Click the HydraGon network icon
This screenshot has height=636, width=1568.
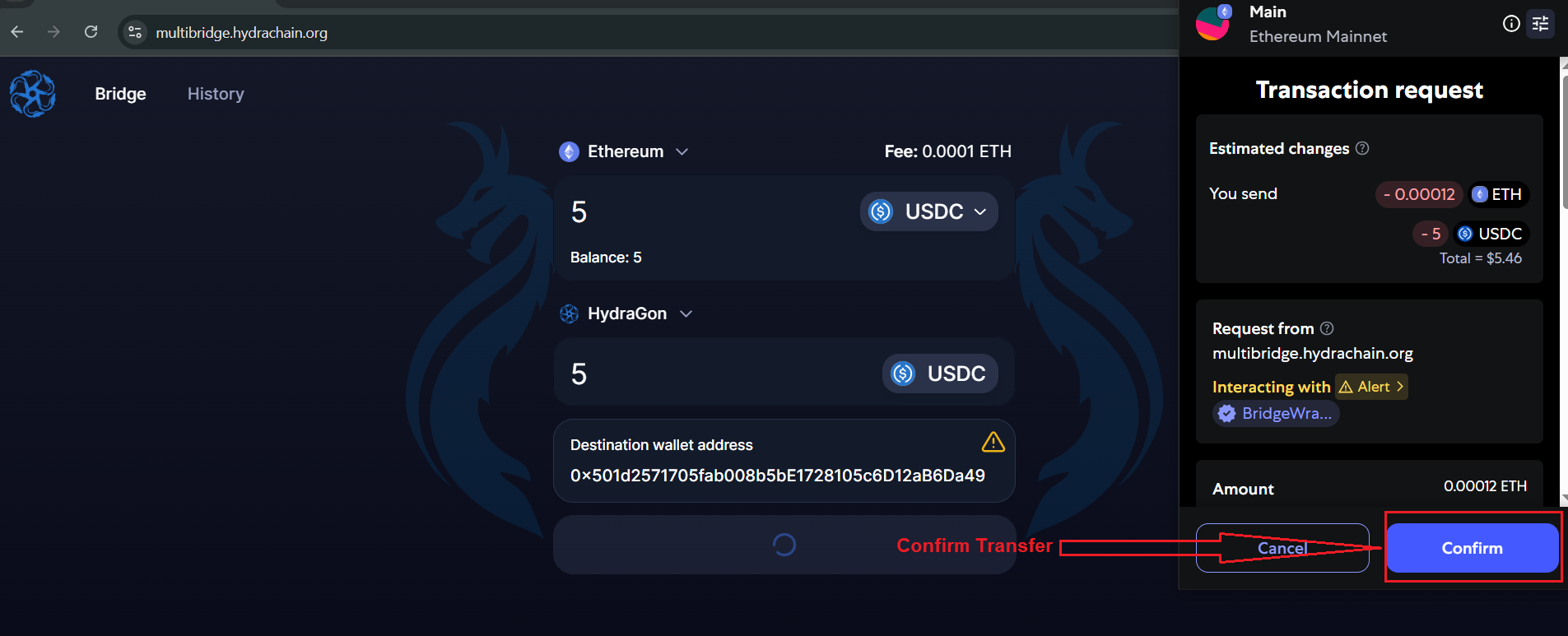[x=569, y=313]
